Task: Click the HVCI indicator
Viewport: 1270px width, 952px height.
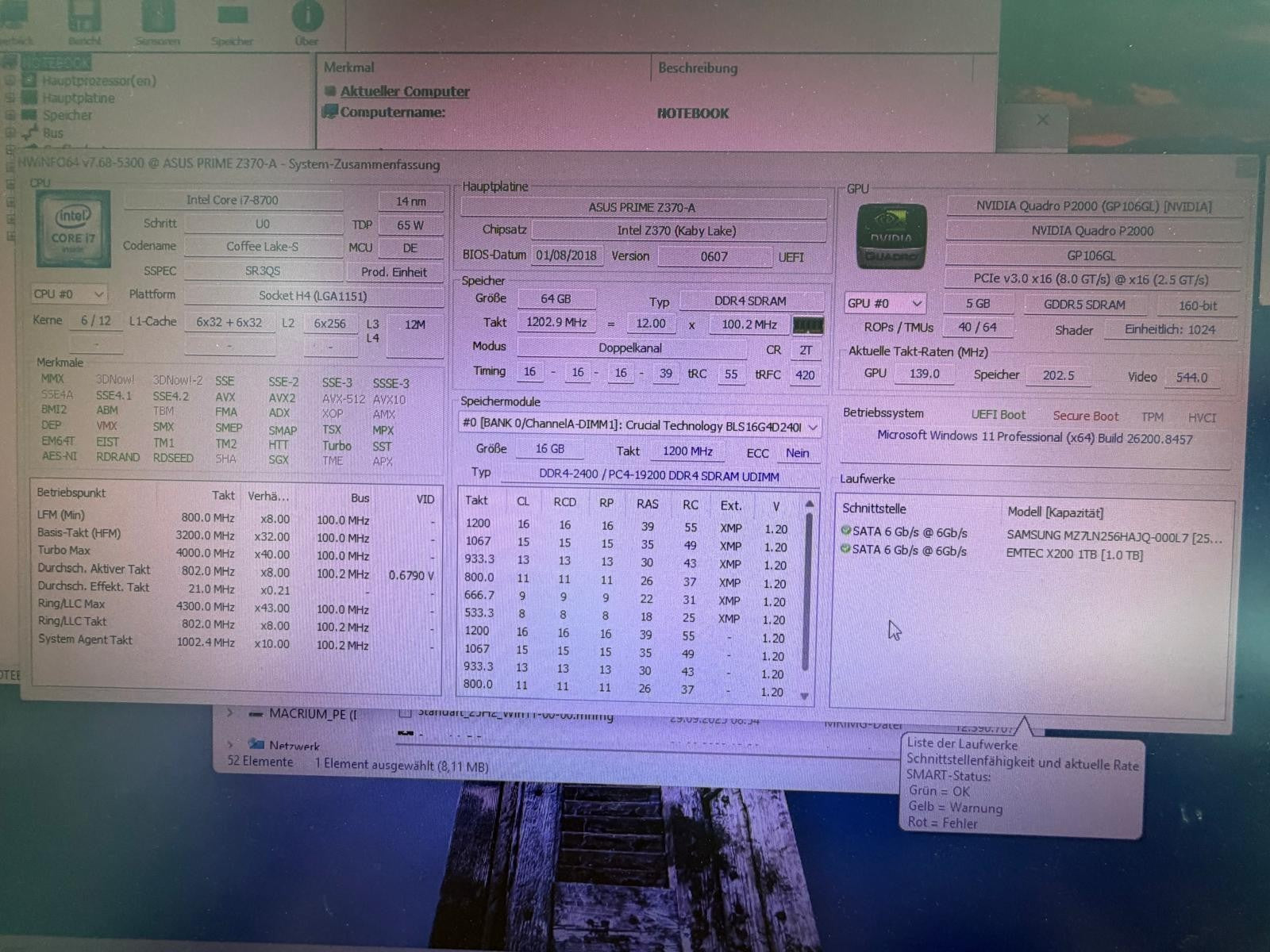Action: 1202,418
